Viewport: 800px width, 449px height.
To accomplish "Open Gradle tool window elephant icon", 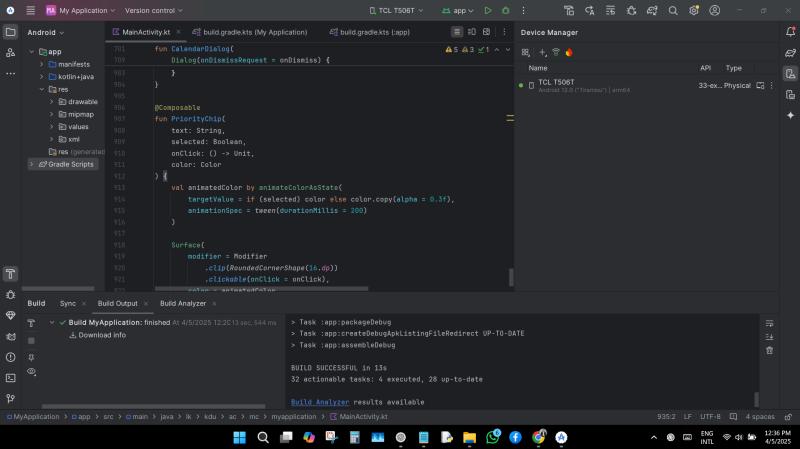I will 790,53.
